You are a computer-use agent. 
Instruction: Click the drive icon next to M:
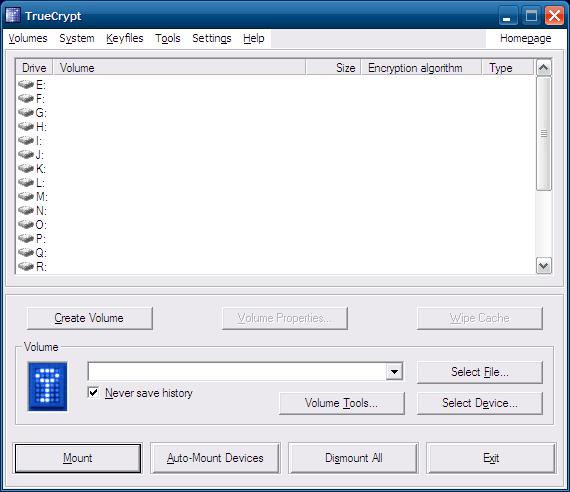point(26,196)
